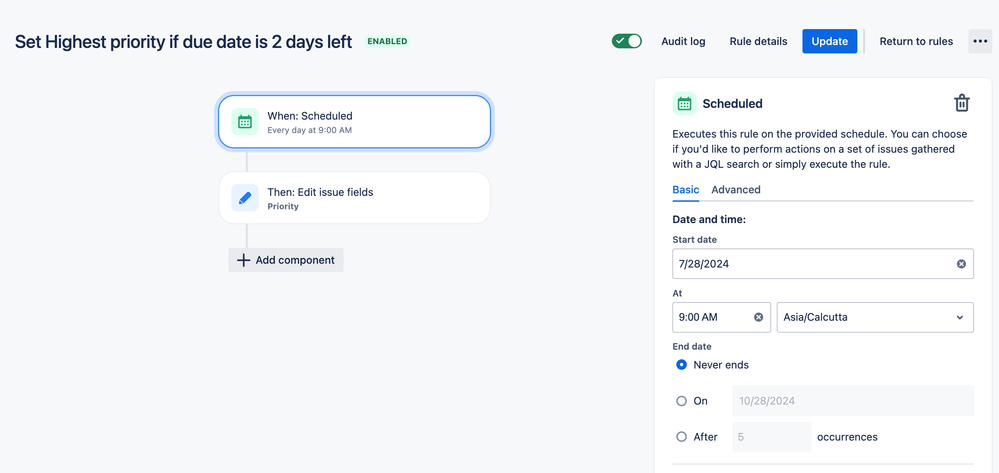Click calendar icon in Scheduled panel header
The image size is (999, 473).
click(684, 103)
